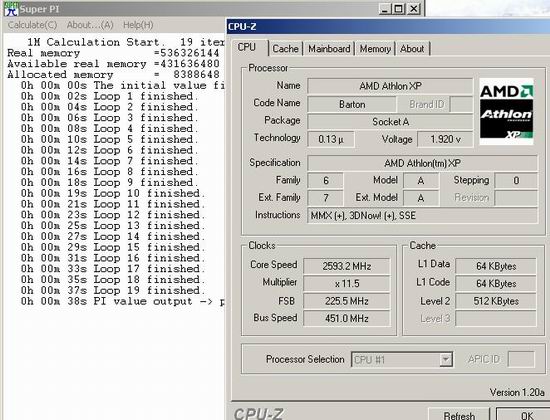Click the L1 Code value 64 KBytes

(x=496, y=284)
